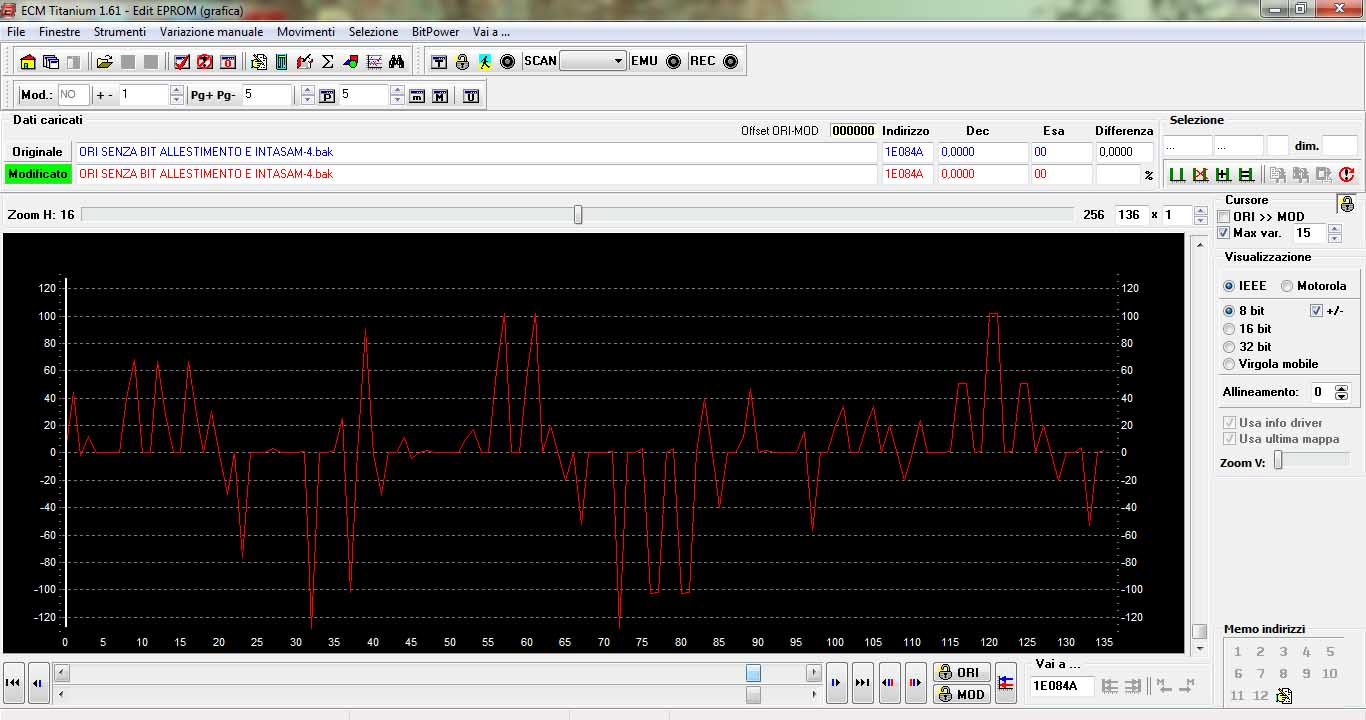Click the boxed T icon near SCAN

pos(439,61)
